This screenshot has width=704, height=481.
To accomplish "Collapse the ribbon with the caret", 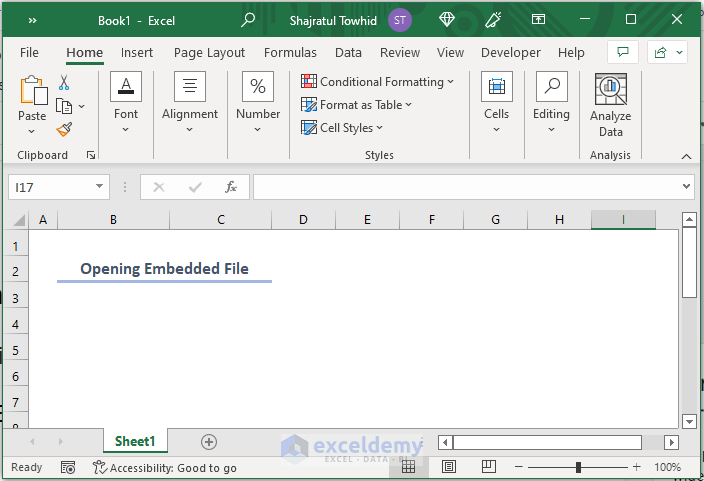I will tap(686, 156).
